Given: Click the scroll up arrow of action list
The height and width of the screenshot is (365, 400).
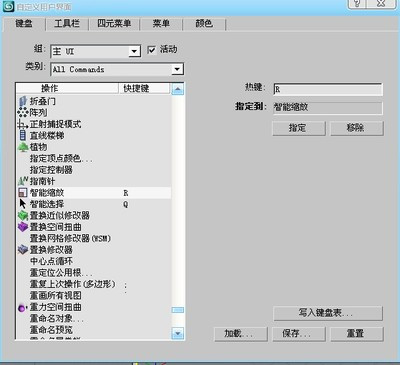Looking at the screenshot, I should [x=178, y=89].
